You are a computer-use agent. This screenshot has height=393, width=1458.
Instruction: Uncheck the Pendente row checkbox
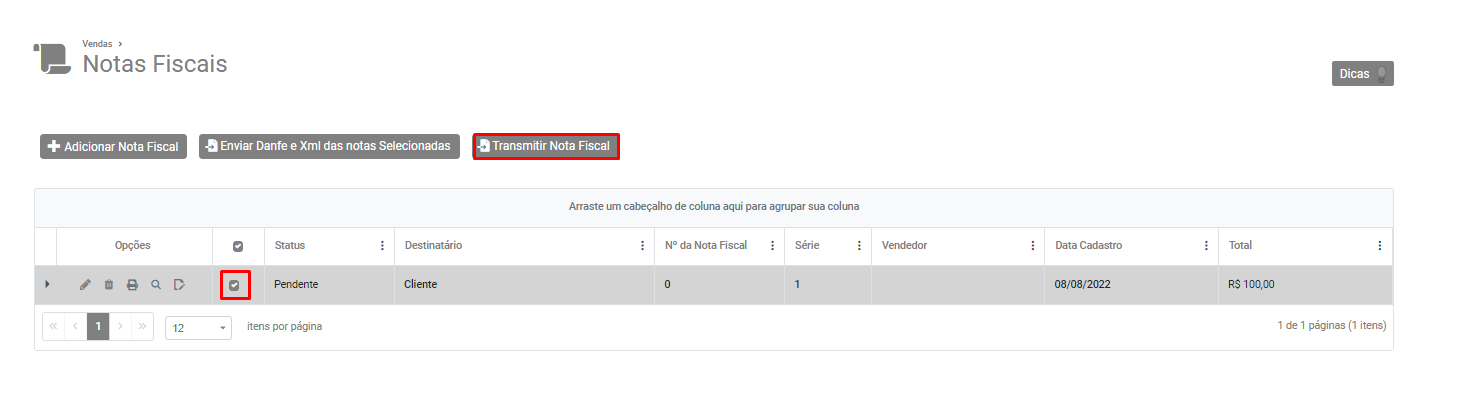click(234, 285)
